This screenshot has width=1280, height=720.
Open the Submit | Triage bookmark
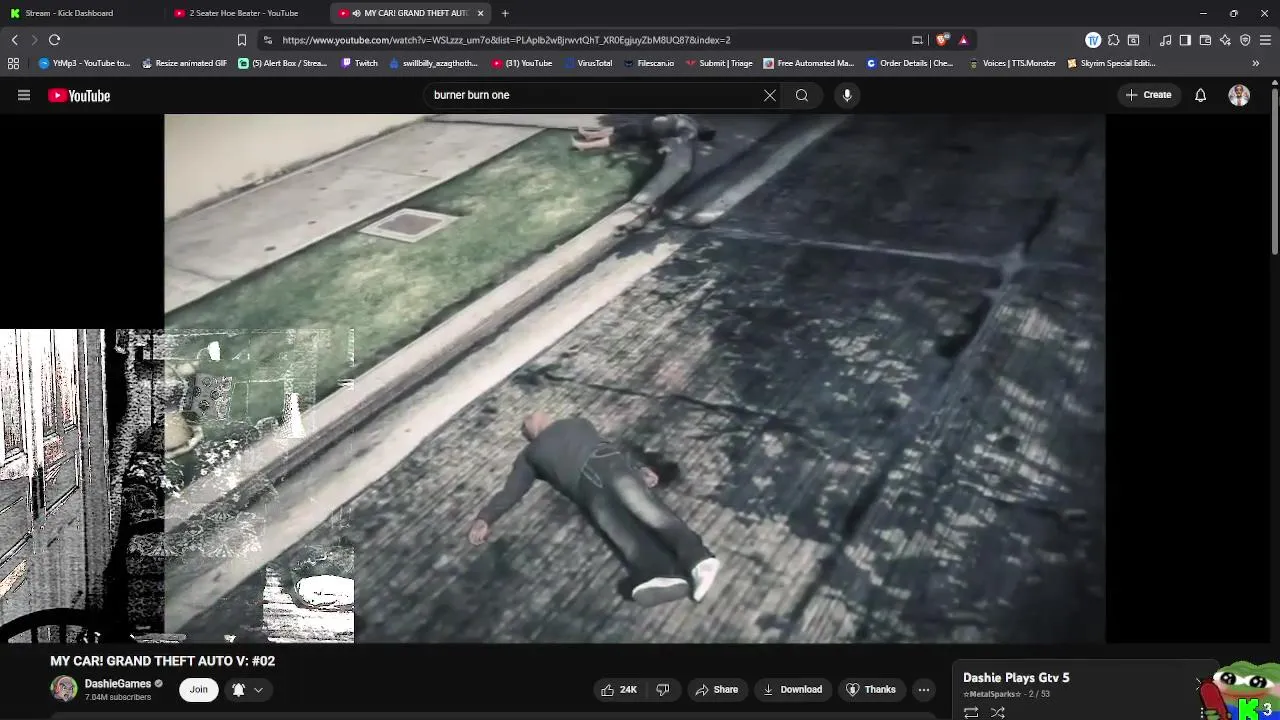[x=719, y=63]
